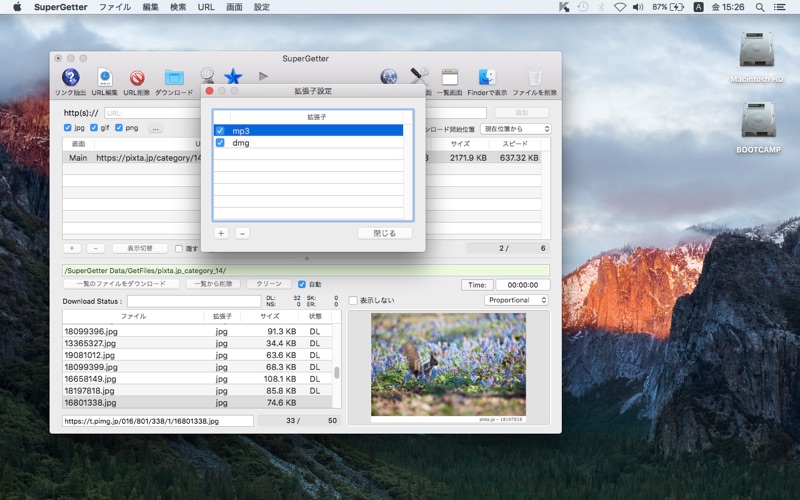Click the gray play arrow toolbar icon
800x500 pixels.
[x=263, y=76]
